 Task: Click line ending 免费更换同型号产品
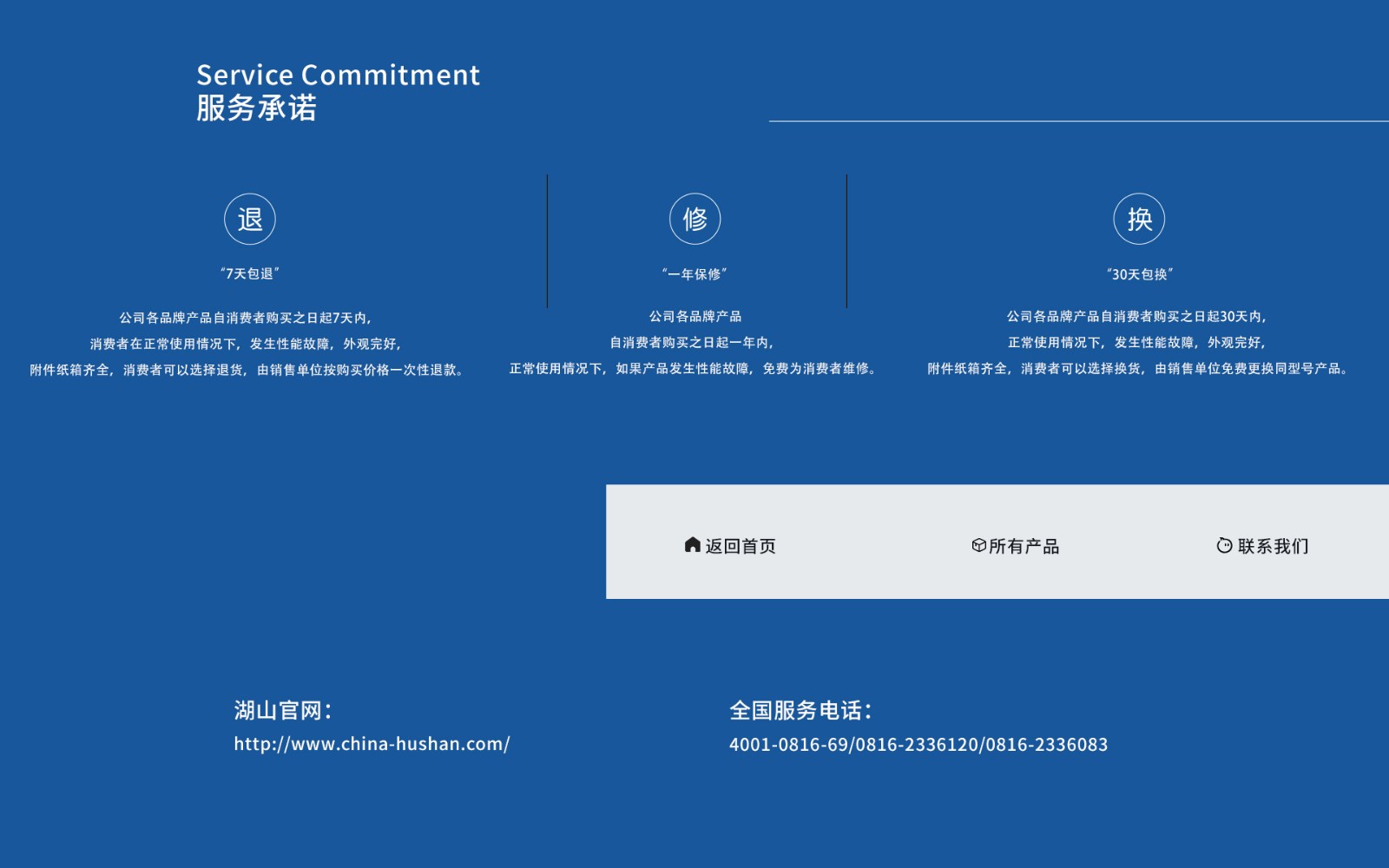[x=1138, y=368]
